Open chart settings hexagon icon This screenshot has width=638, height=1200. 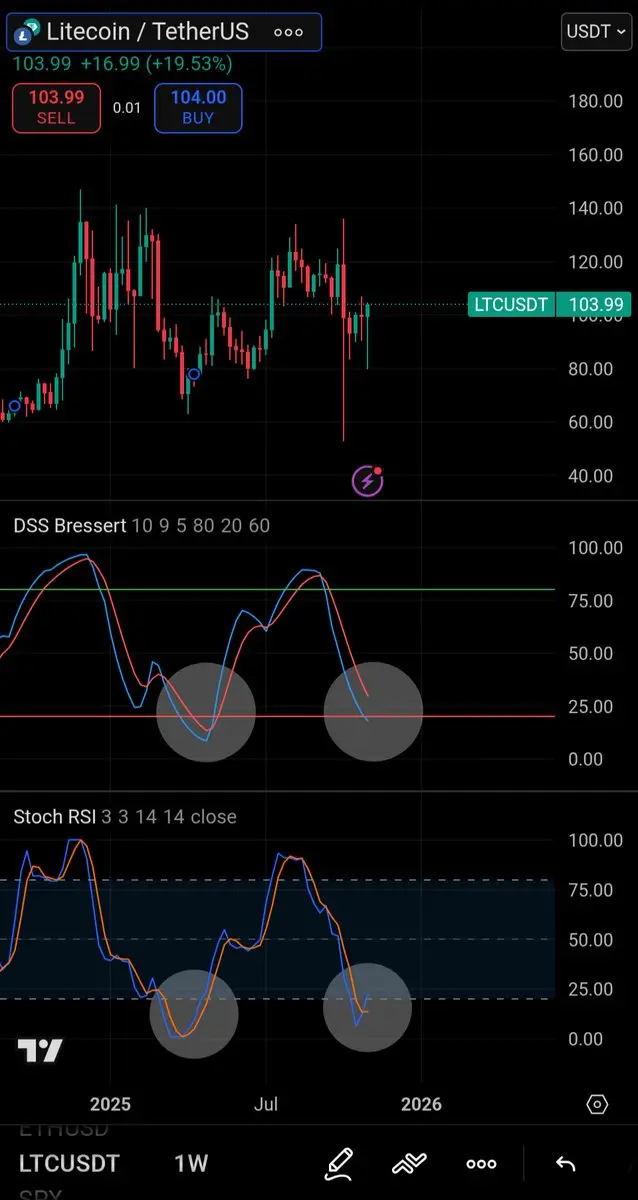pos(597,1104)
